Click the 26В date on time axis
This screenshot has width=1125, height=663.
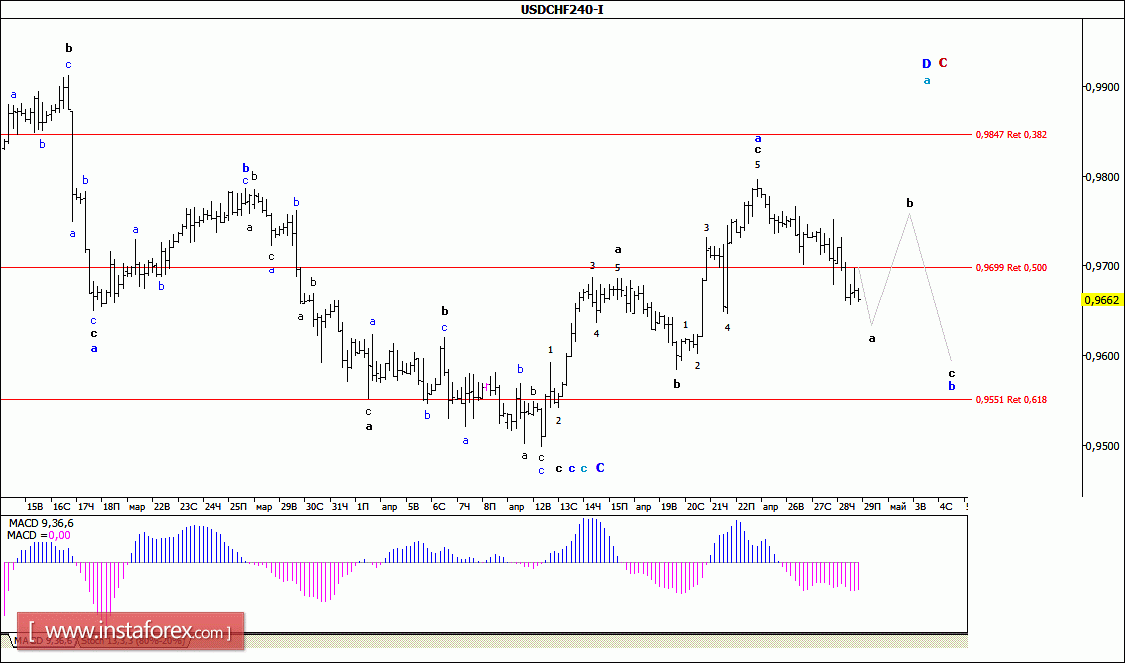[796, 507]
